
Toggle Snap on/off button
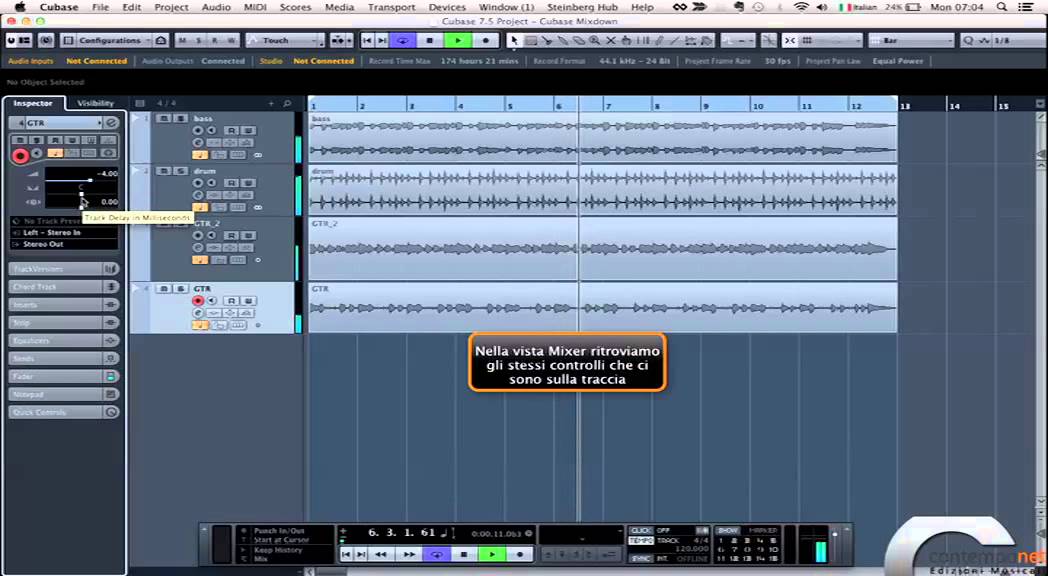pyautogui.click(x=790, y=41)
